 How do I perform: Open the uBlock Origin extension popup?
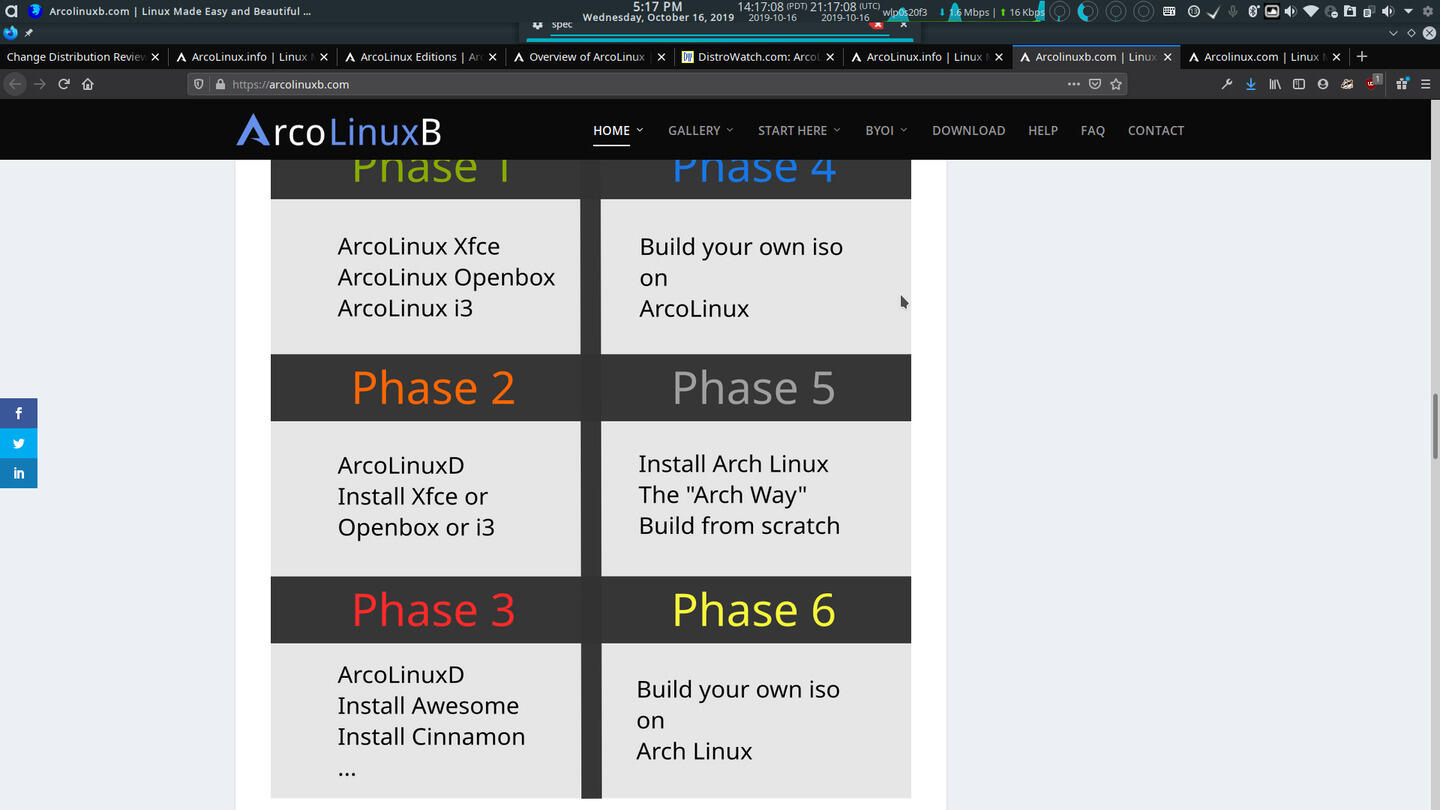[x=1374, y=83]
